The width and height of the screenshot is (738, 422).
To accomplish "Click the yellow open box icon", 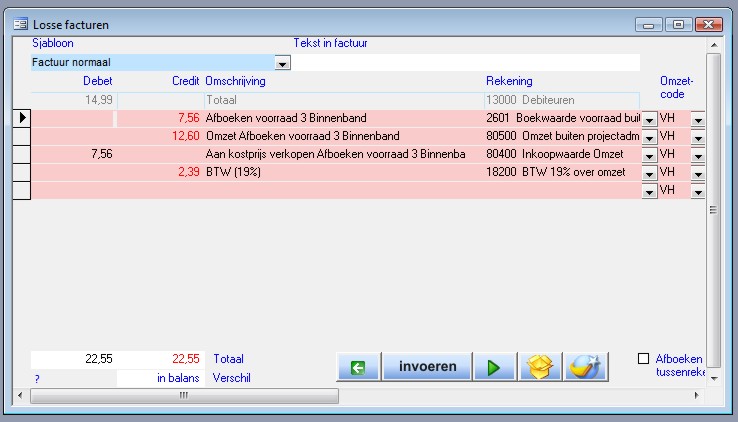I will pos(540,367).
